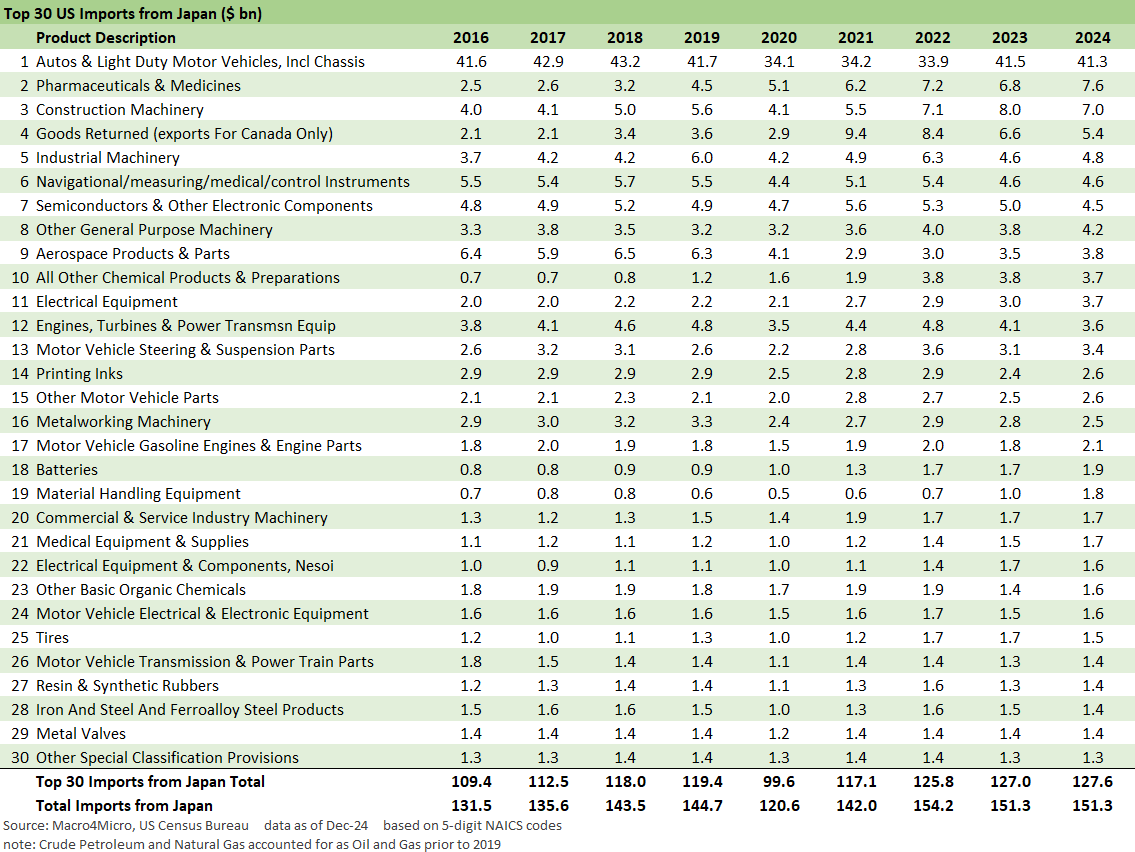Click 'Goods Returned (exports For Canada Only)' label
This screenshot has height=852, width=1135.
pos(185,134)
